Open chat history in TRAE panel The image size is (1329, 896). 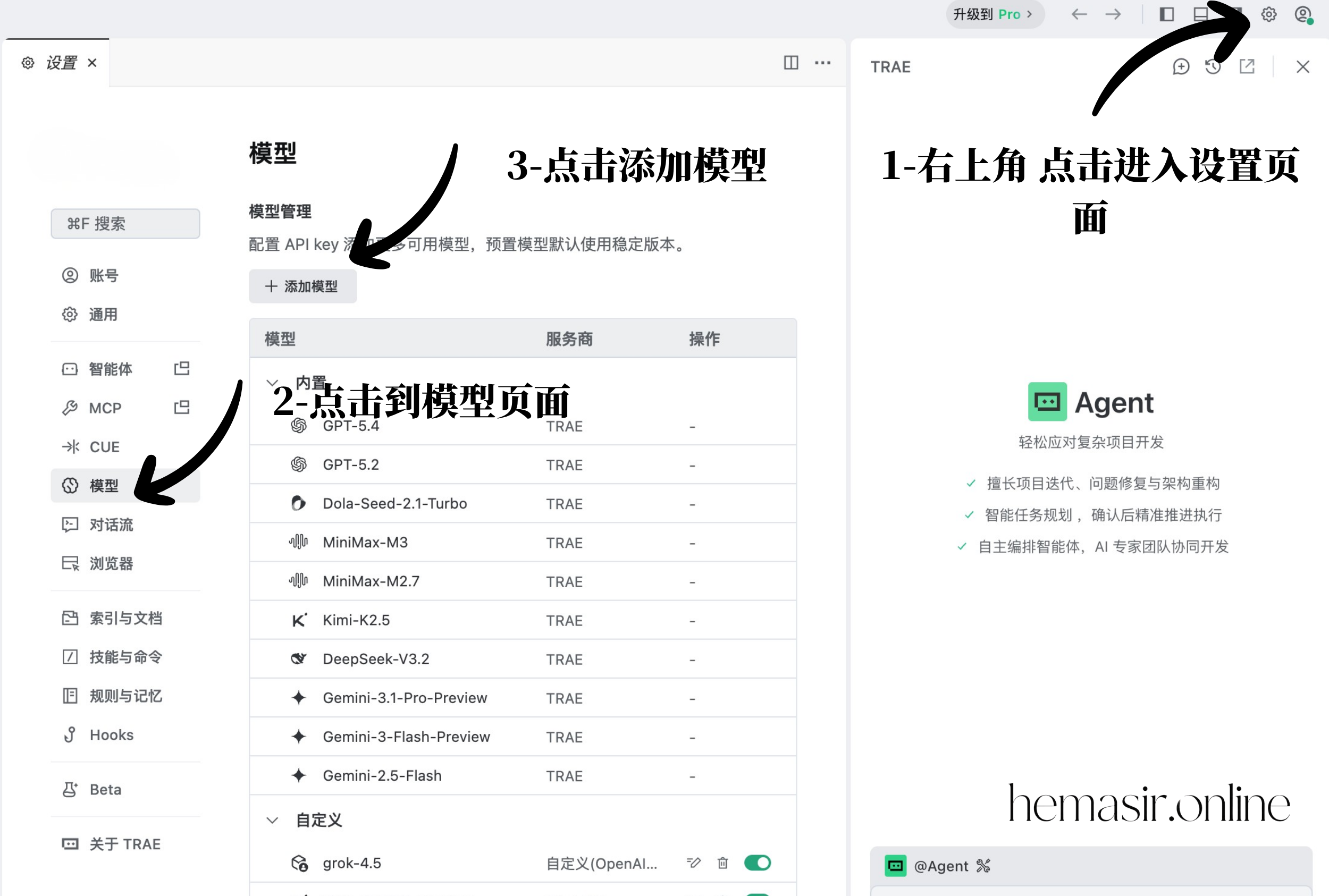tap(1213, 67)
